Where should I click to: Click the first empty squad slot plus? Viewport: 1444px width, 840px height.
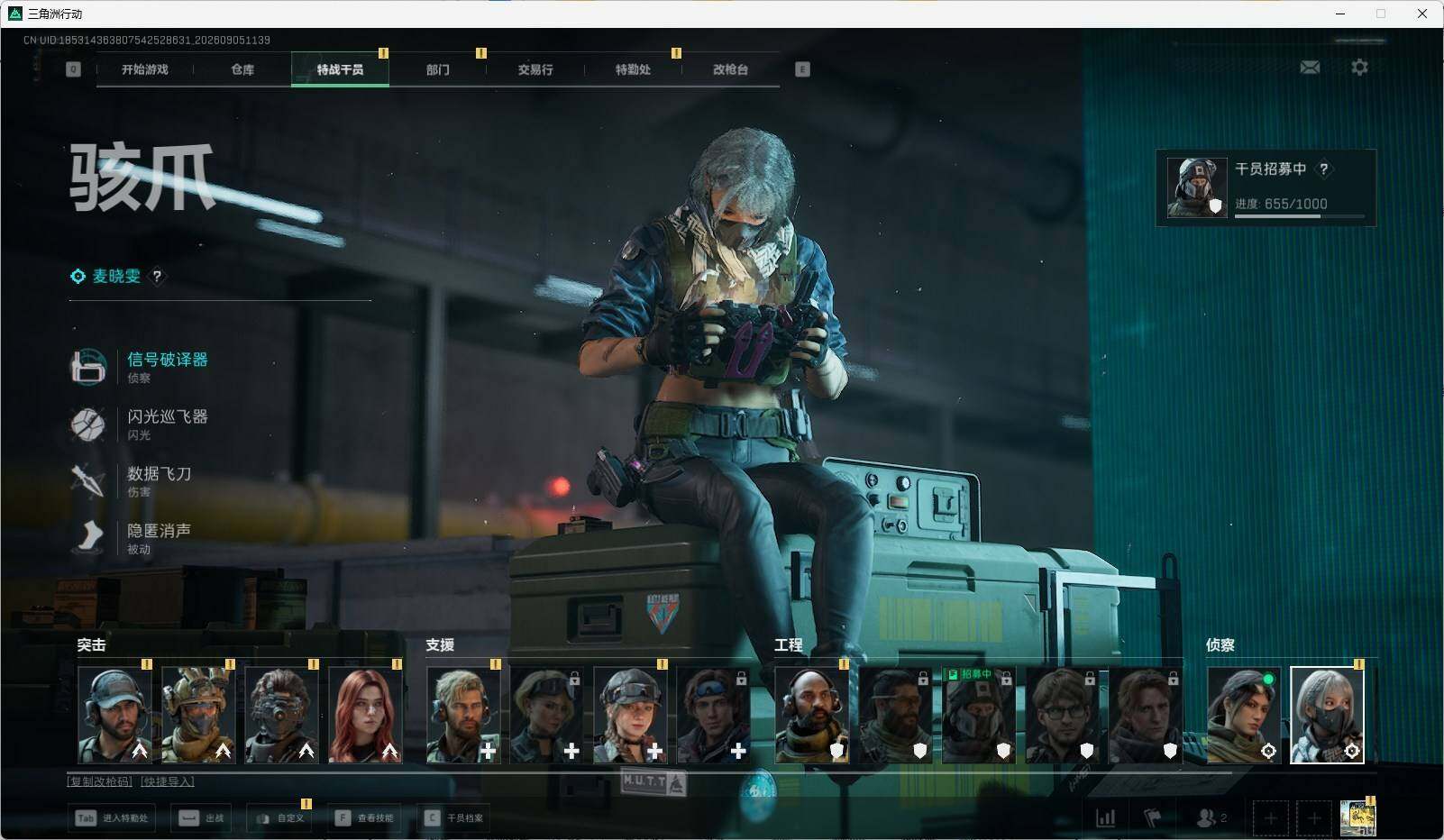1270,818
